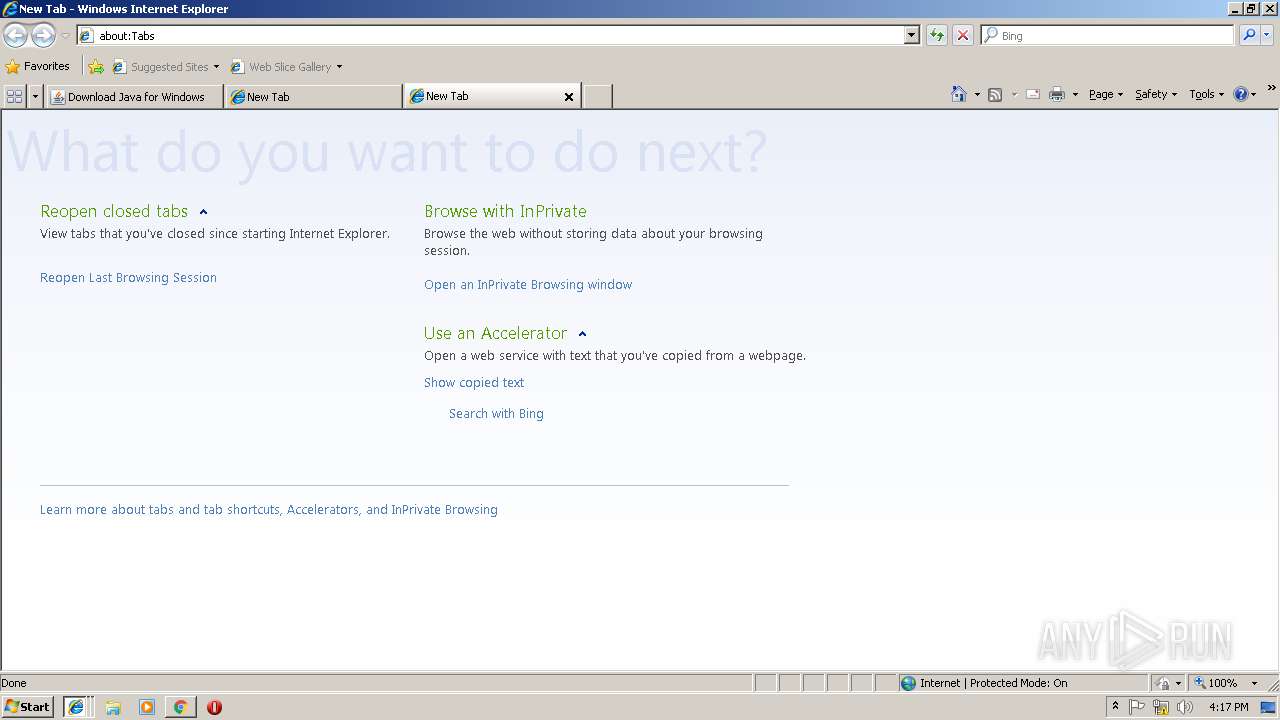The width and height of the screenshot is (1280, 720).
Task: Click the Browse with InPrivate heading
Action: click(505, 211)
